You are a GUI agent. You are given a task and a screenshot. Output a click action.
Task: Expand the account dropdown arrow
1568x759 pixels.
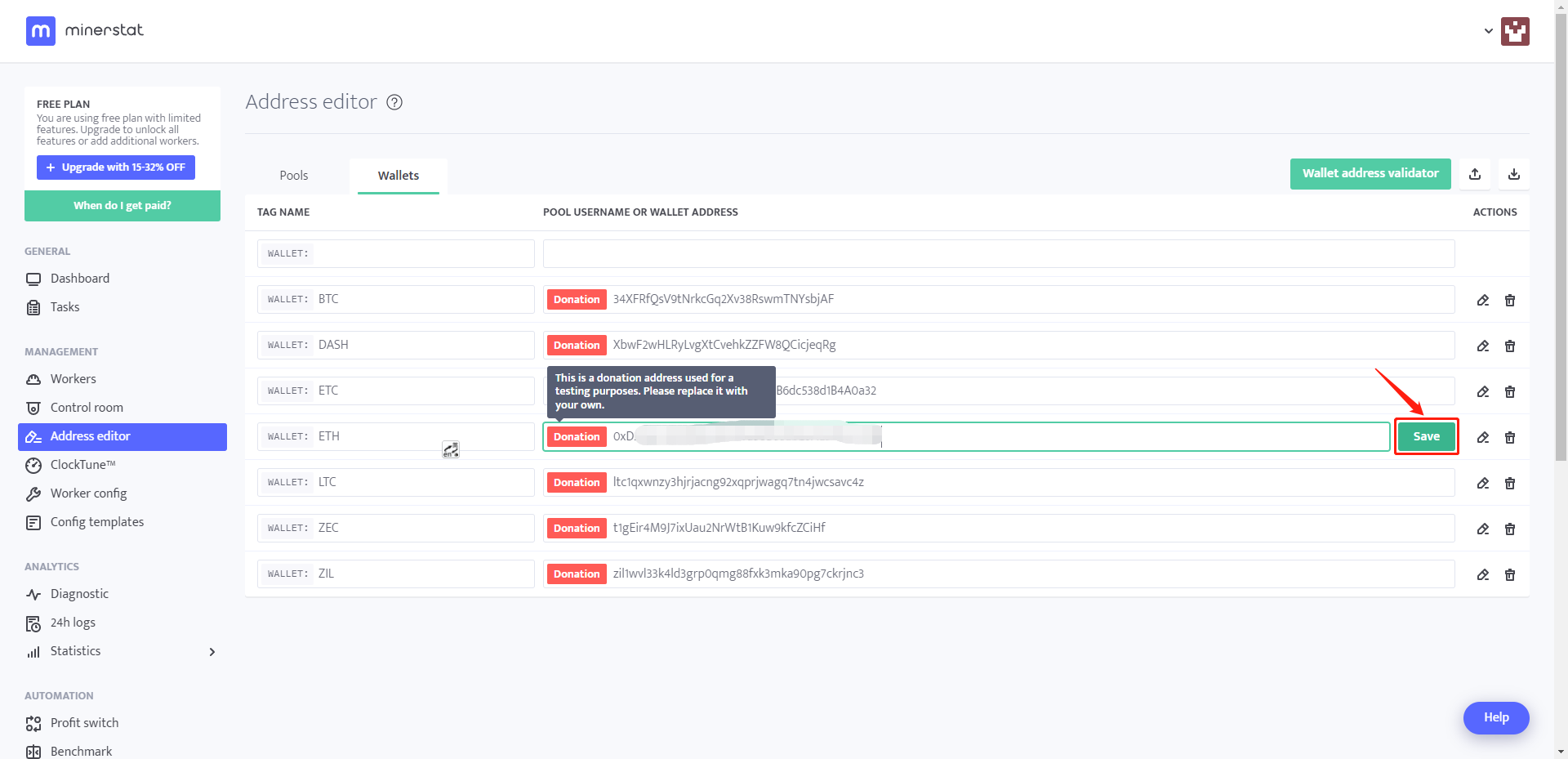(x=1489, y=31)
